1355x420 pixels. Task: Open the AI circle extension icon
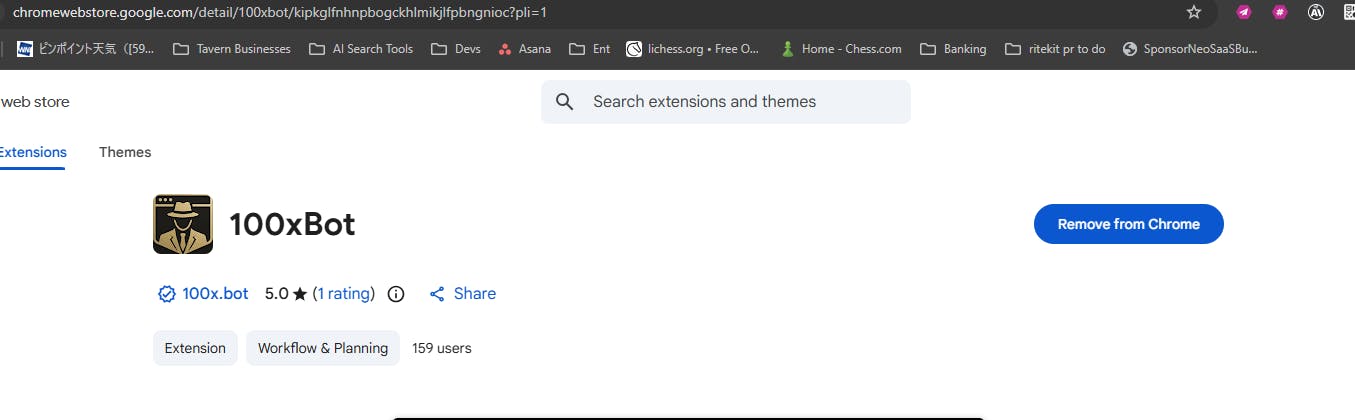click(1316, 12)
